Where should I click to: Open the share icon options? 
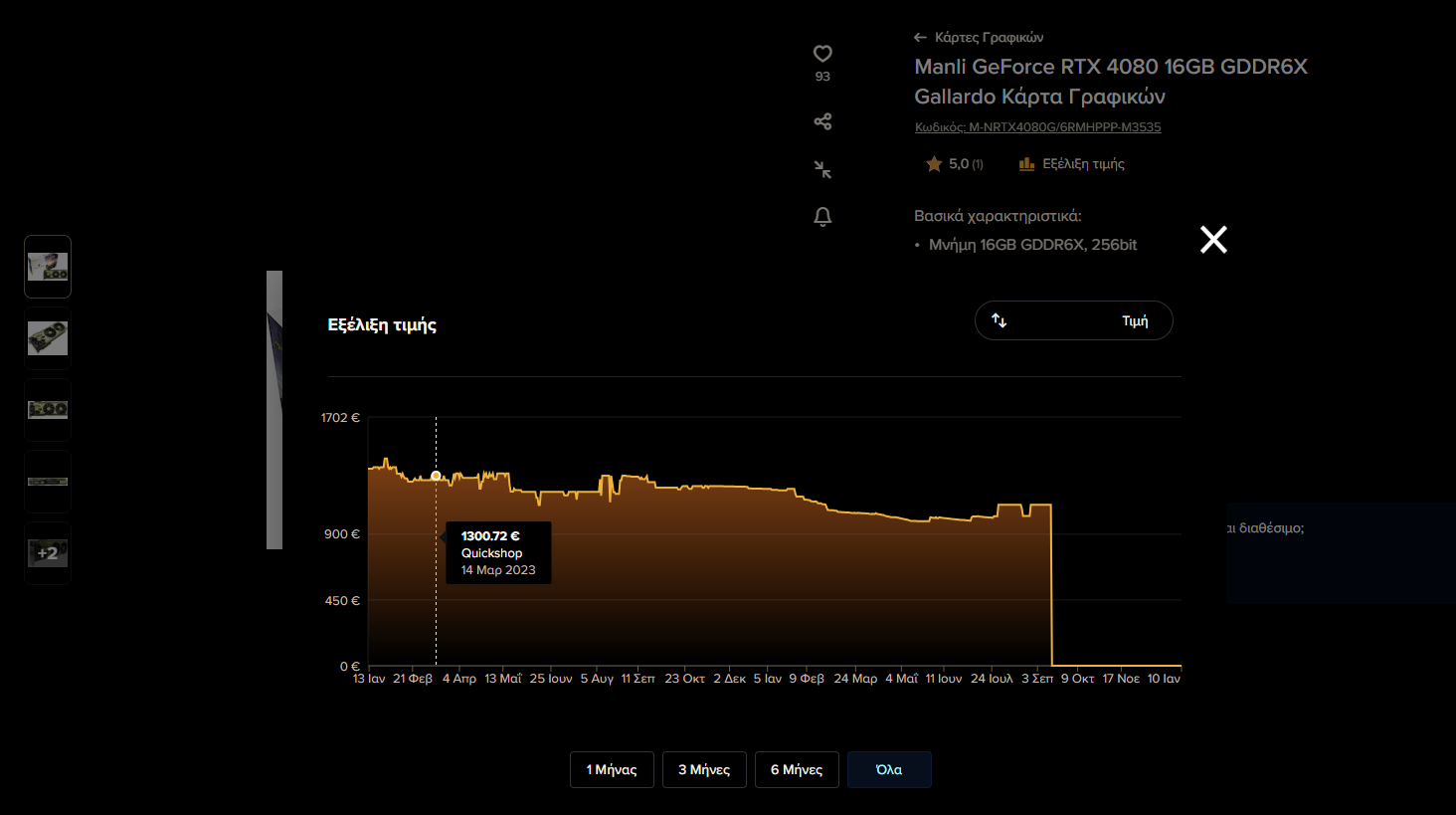tap(822, 121)
